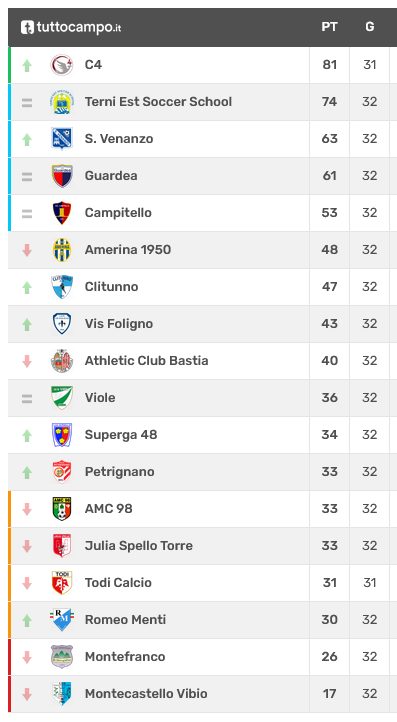This screenshot has height=722, width=397.
Task: Open the Superga 48 team link
Action: click(x=121, y=435)
